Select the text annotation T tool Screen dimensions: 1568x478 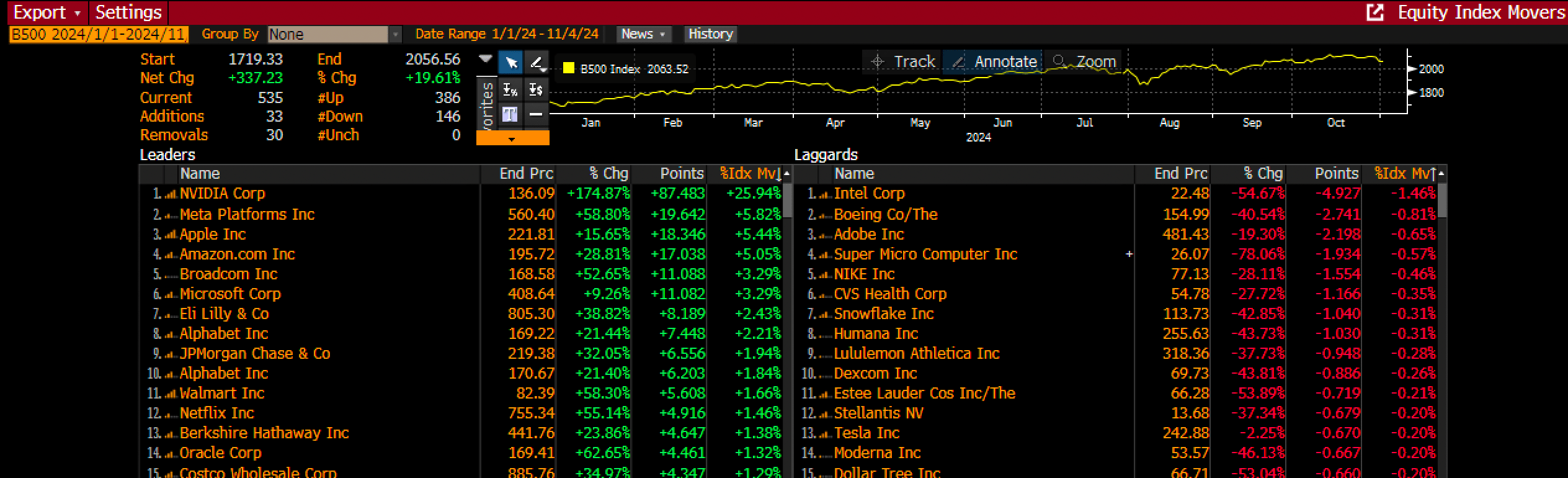point(510,114)
